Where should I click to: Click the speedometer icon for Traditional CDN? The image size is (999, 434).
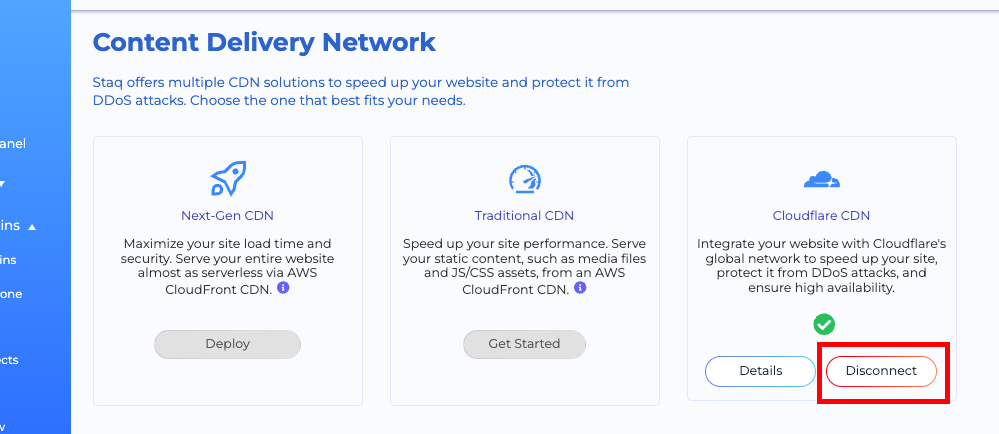pos(524,180)
